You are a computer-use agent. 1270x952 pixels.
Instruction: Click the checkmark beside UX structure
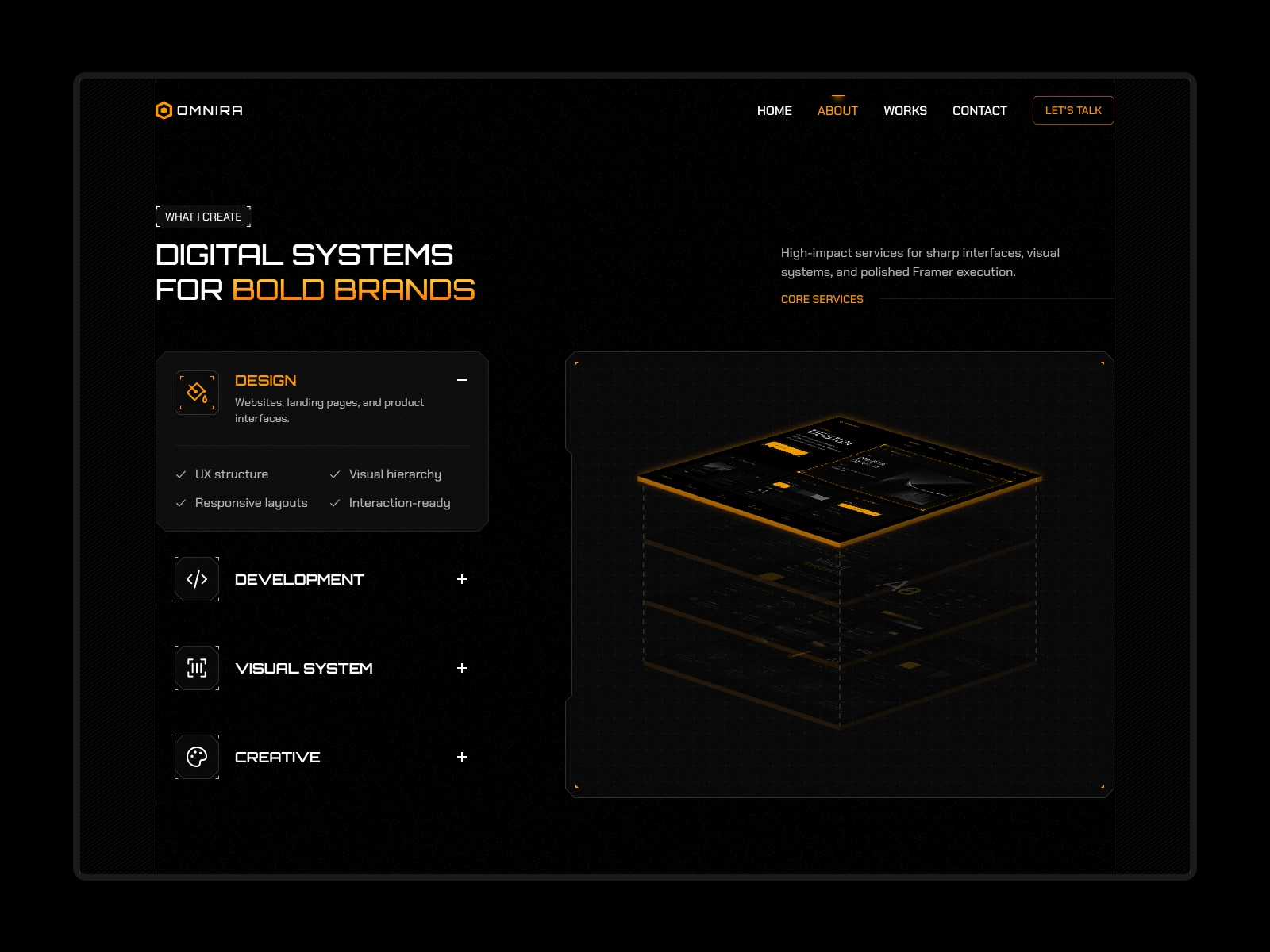(x=181, y=474)
